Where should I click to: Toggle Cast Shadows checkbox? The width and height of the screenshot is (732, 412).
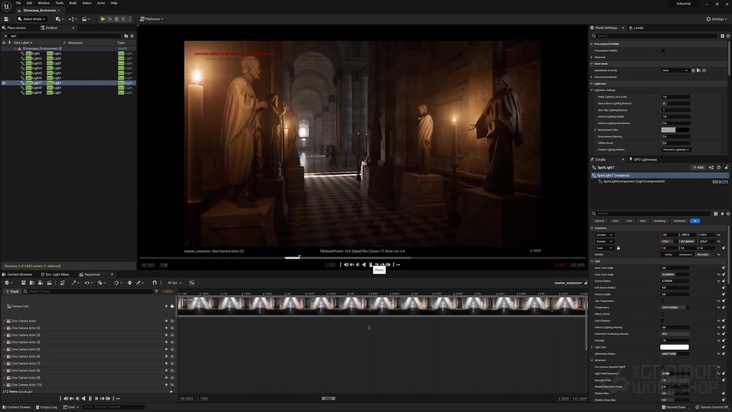coord(663,321)
